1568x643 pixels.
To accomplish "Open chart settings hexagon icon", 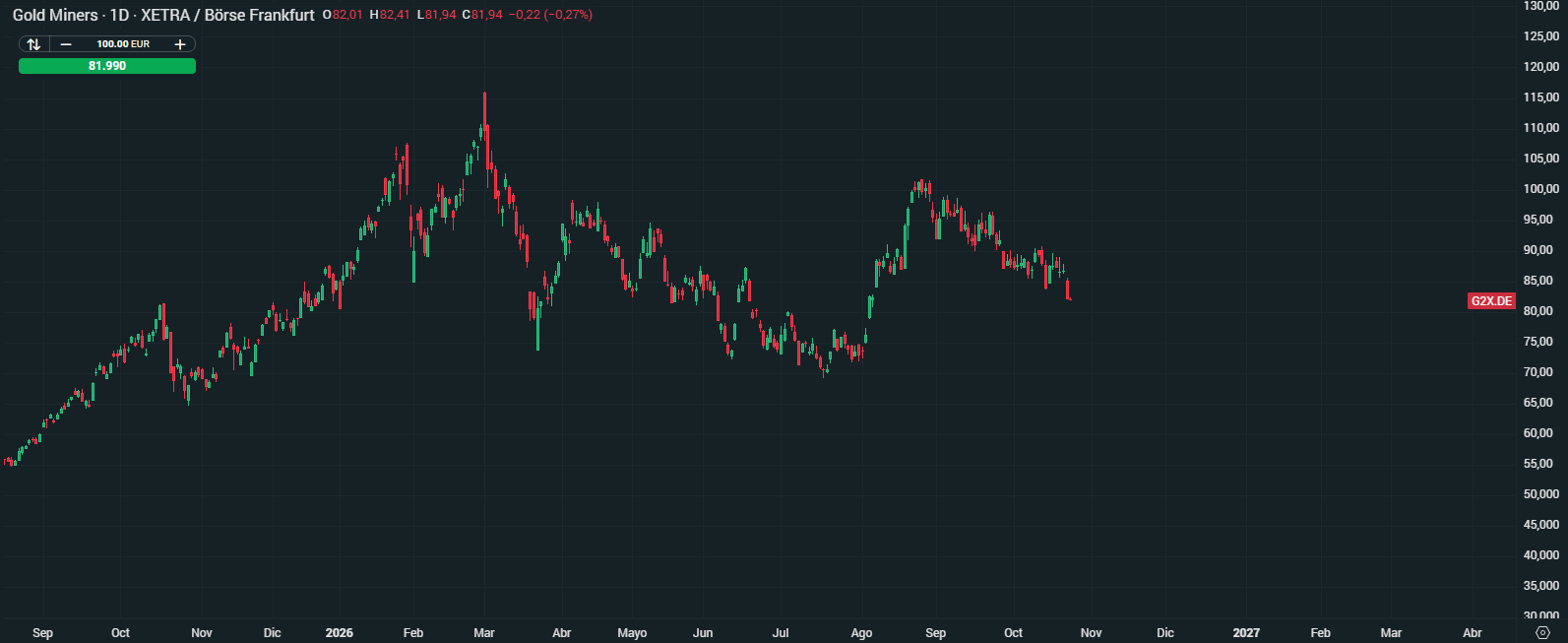I will point(1543,633).
